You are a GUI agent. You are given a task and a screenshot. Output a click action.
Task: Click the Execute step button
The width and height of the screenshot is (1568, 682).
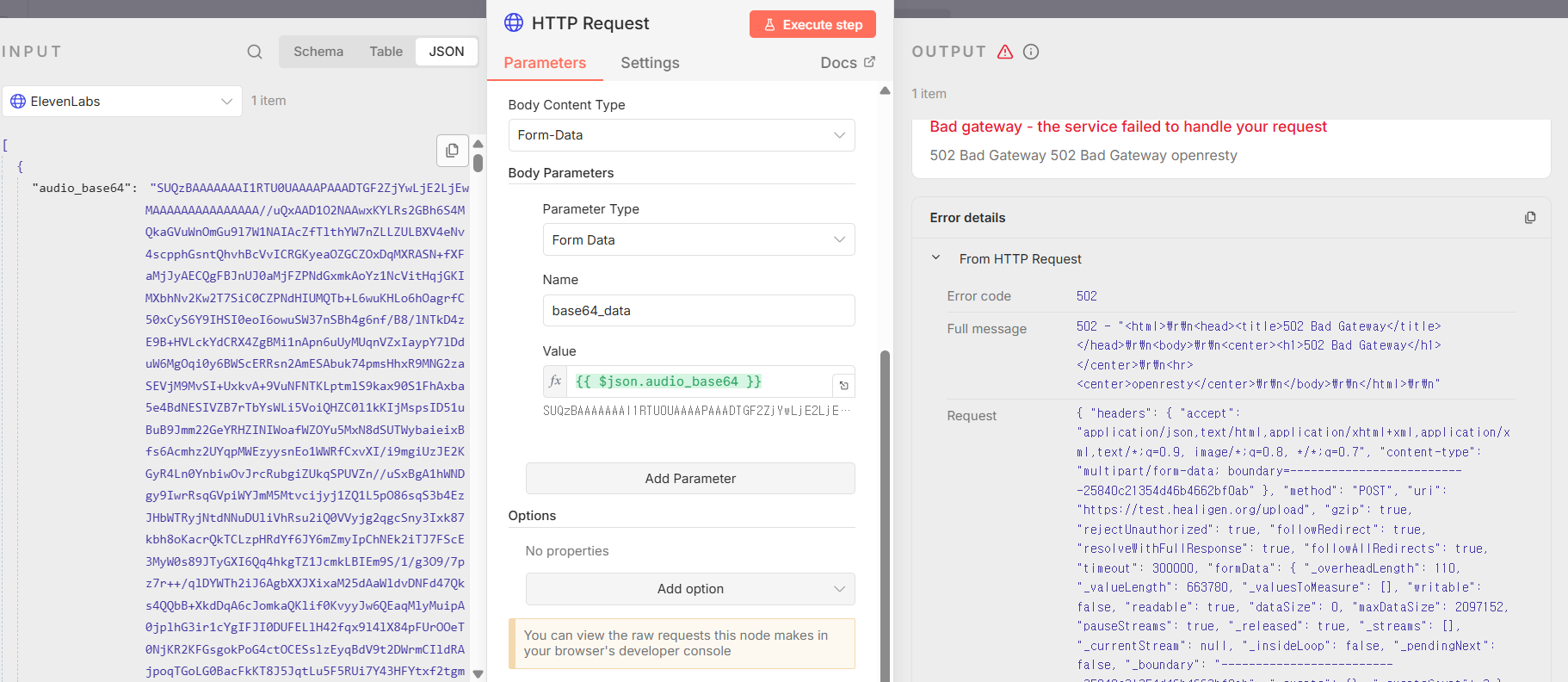[x=812, y=24]
